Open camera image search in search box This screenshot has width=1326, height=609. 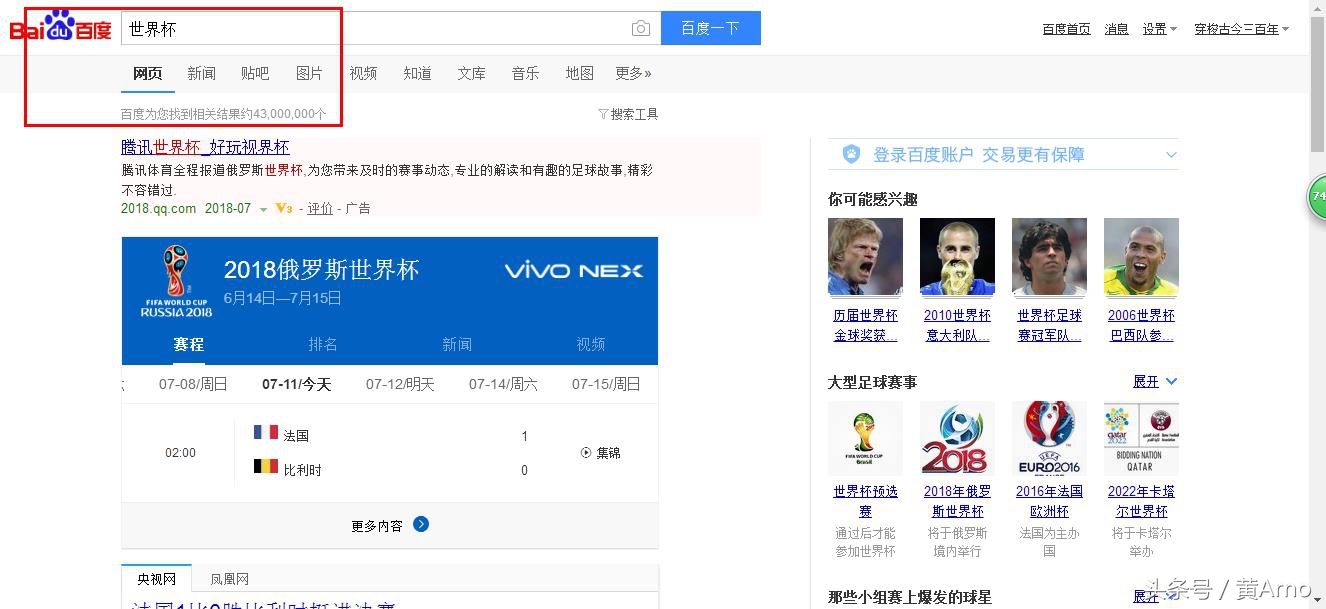(x=641, y=29)
